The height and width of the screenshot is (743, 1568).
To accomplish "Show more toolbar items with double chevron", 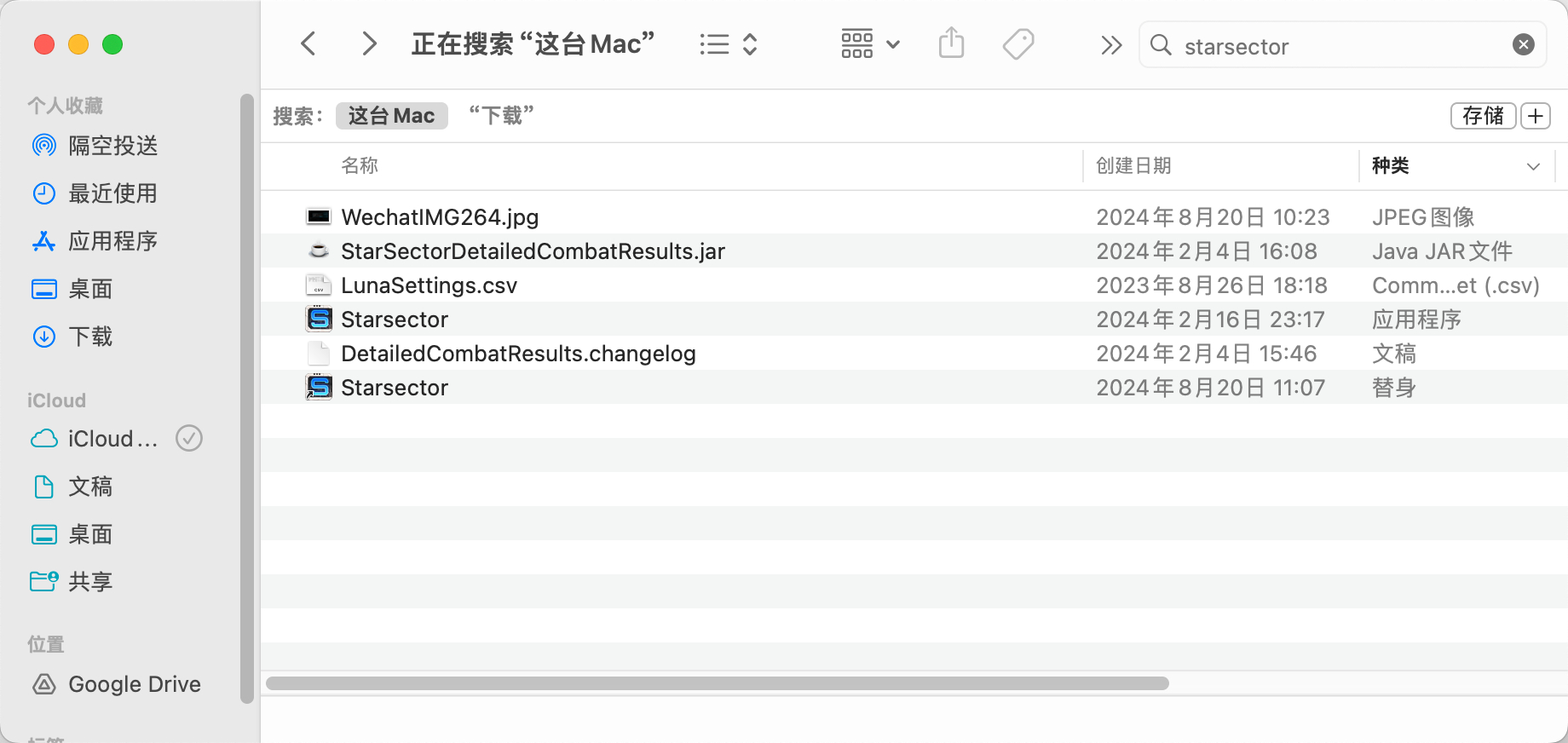I will pyautogui.click(x=1110, y=45).
